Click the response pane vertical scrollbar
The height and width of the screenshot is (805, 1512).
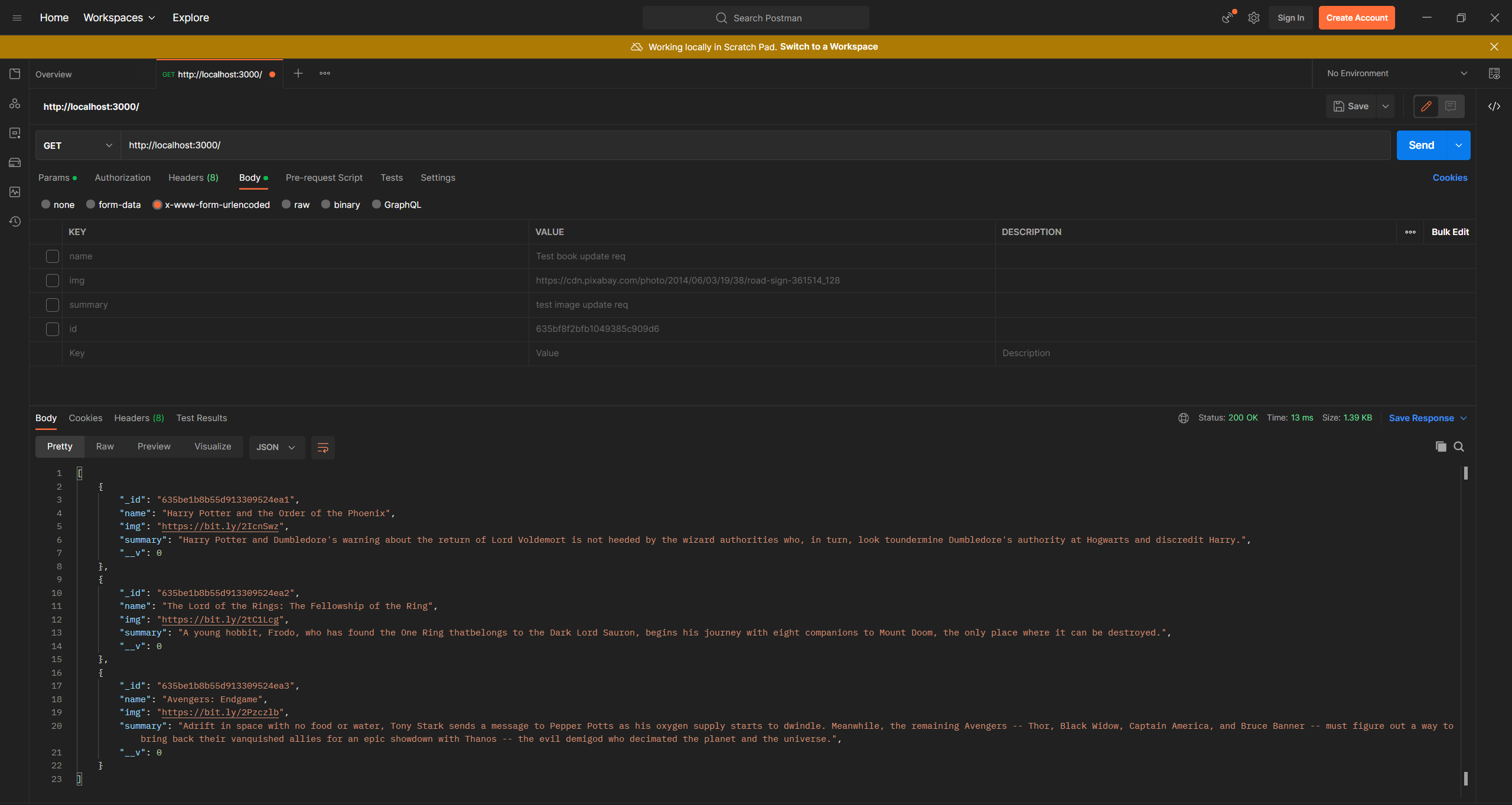(1465, 626)
